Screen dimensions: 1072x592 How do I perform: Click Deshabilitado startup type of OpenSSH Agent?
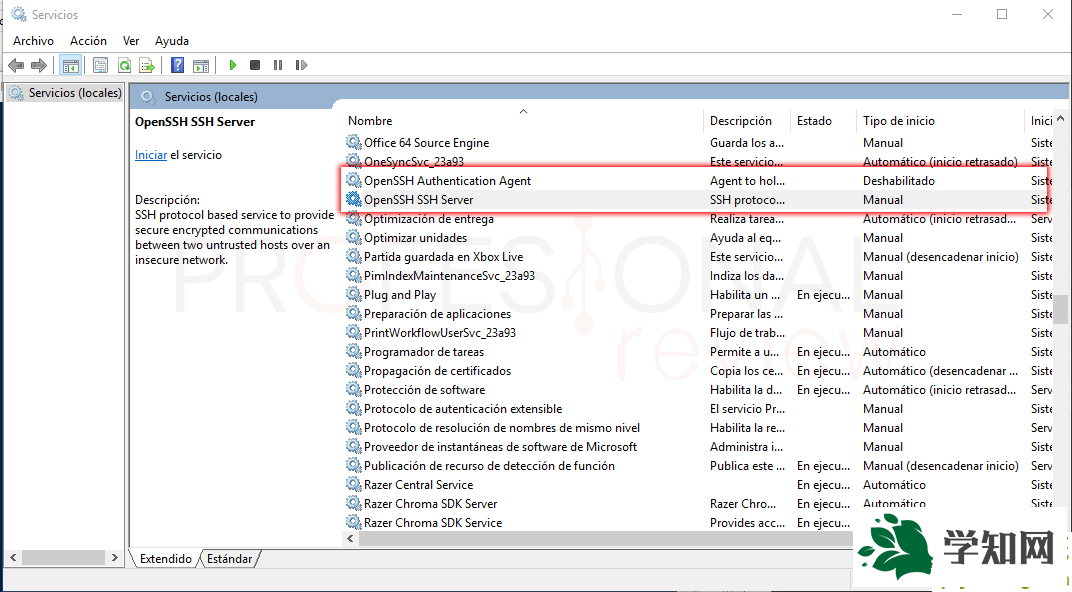pos(898,180)
